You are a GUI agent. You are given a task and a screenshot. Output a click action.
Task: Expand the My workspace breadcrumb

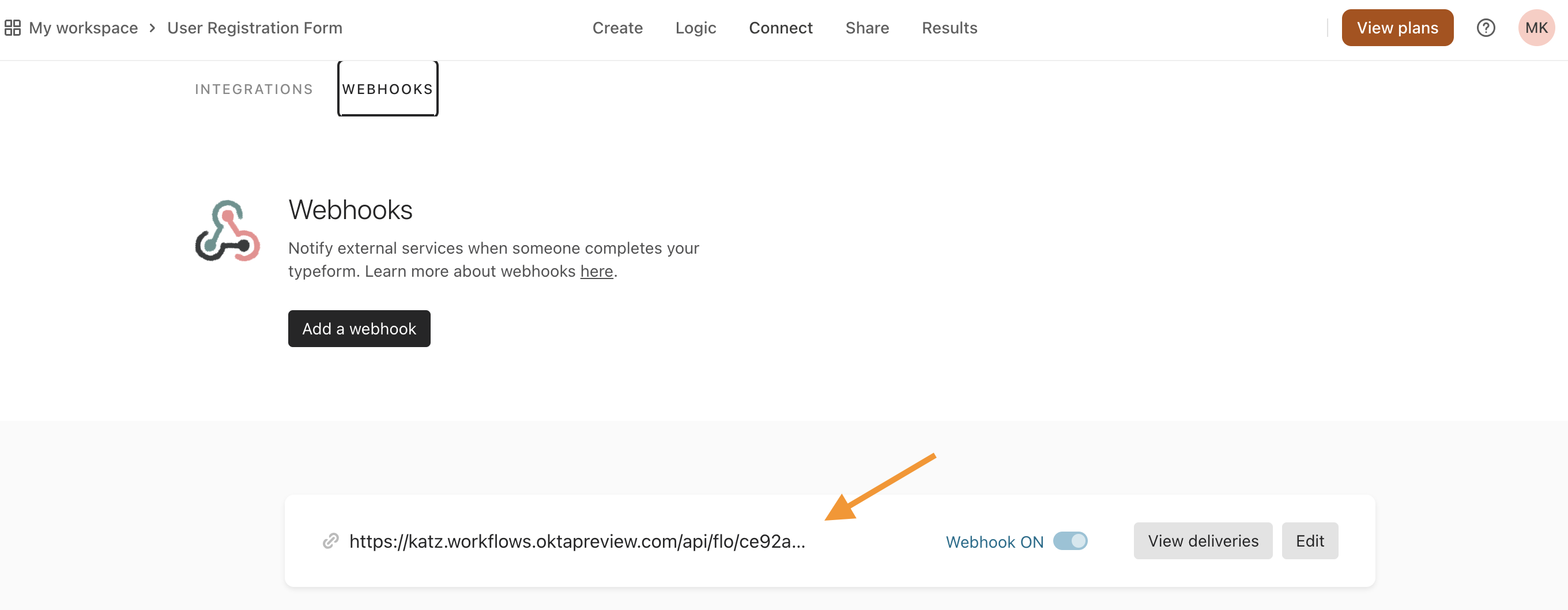[x=84, y=28]
